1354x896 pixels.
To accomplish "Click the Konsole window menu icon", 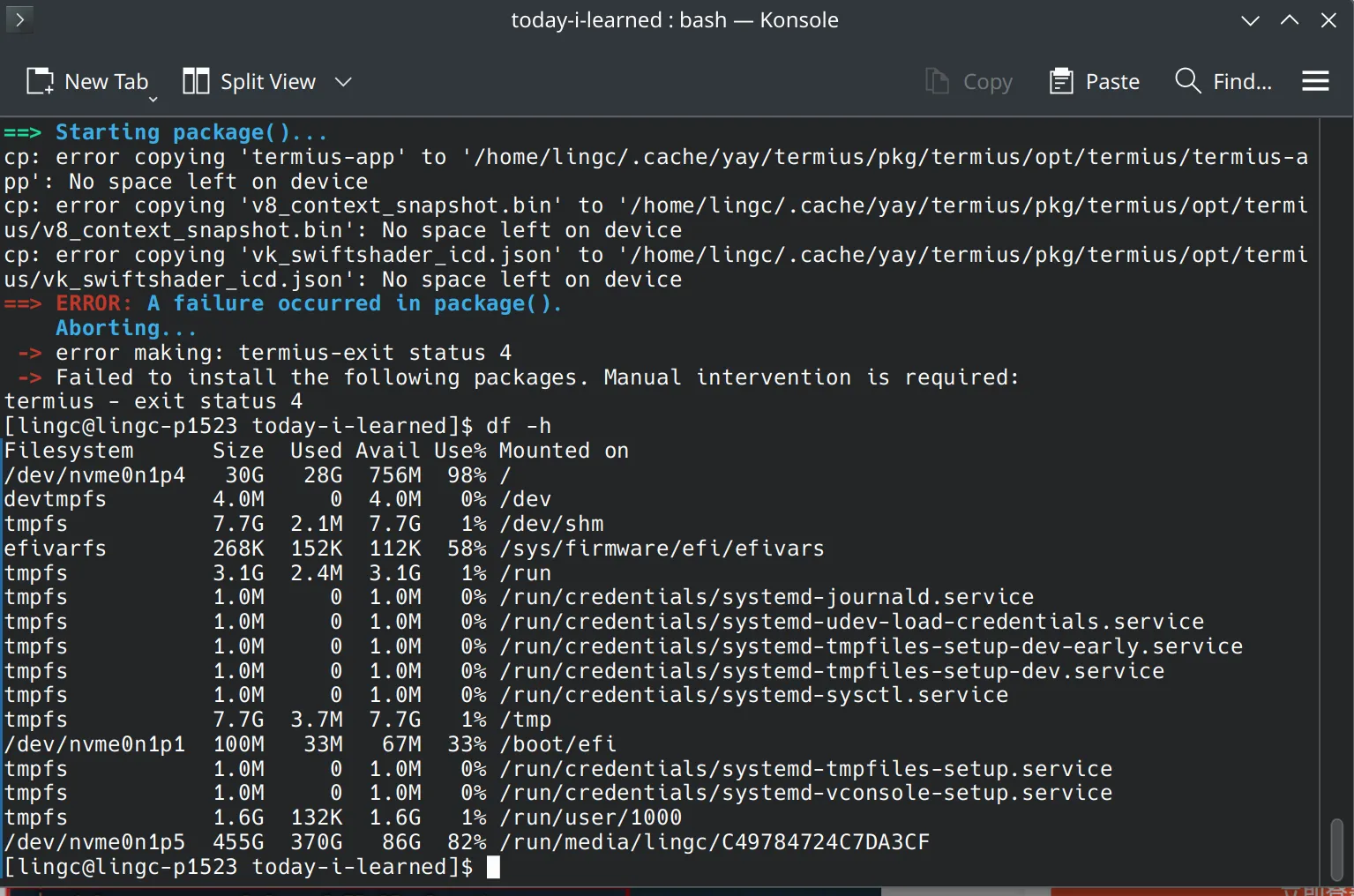I will (x=19, y=19).
